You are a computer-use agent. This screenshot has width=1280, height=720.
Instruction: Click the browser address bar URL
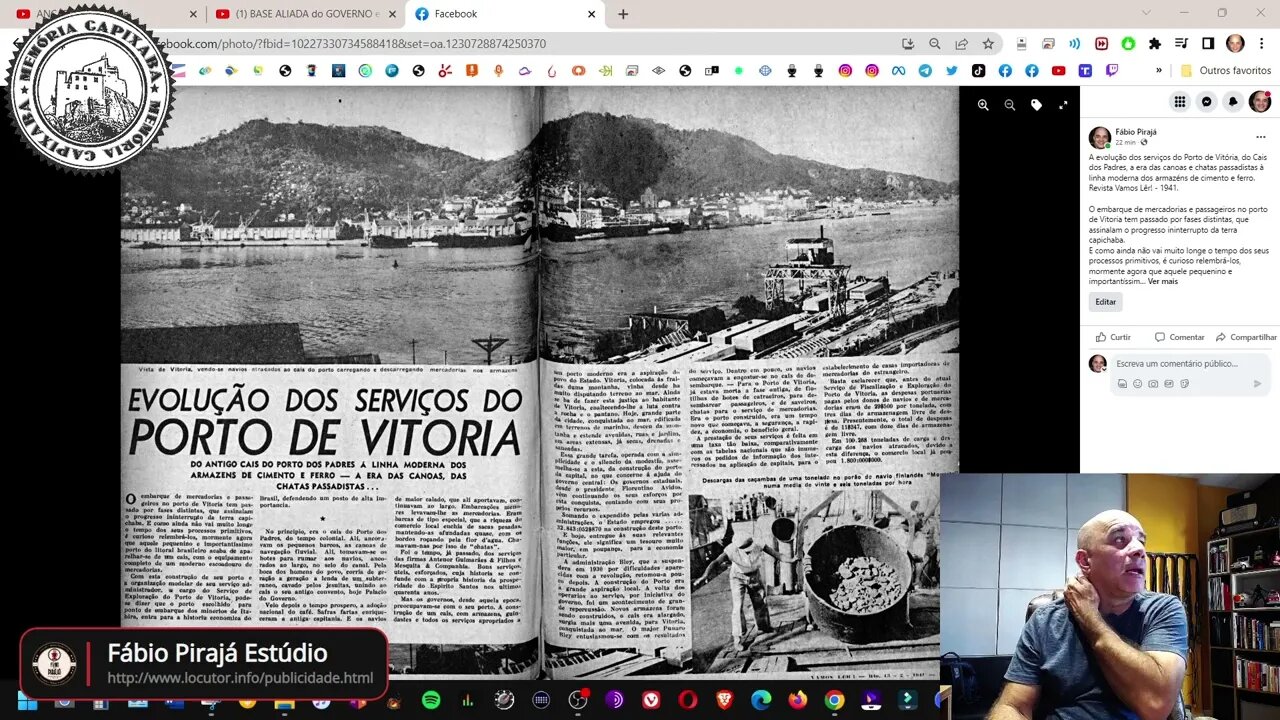[x=352, y=44]
